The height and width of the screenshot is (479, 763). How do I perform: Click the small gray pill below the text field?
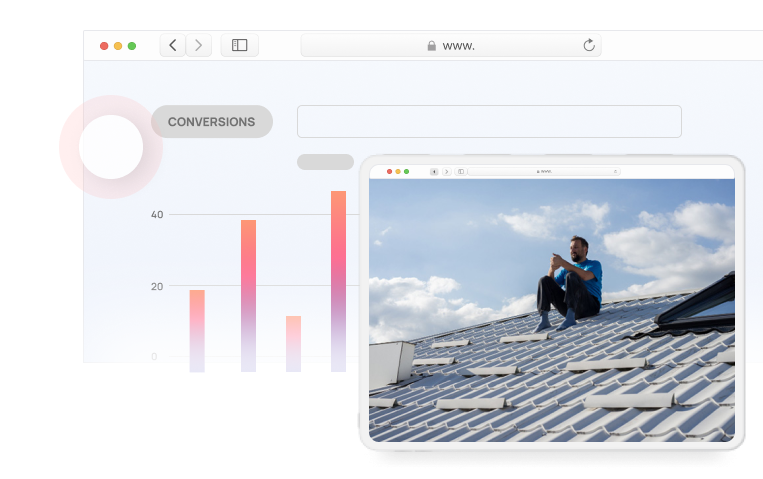click(325, 162)
